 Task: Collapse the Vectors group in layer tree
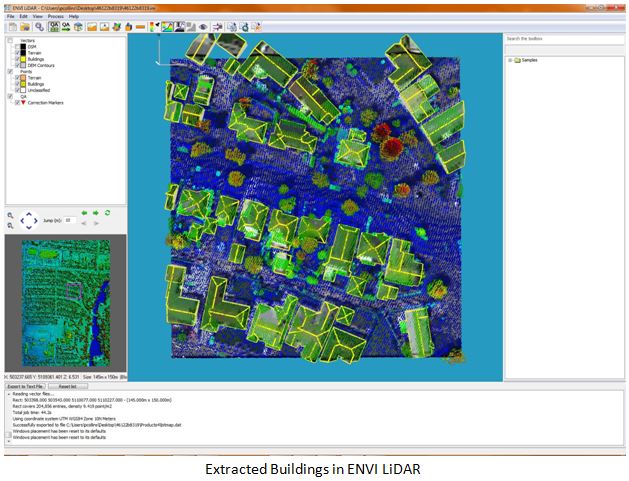(x=10, y=41)
